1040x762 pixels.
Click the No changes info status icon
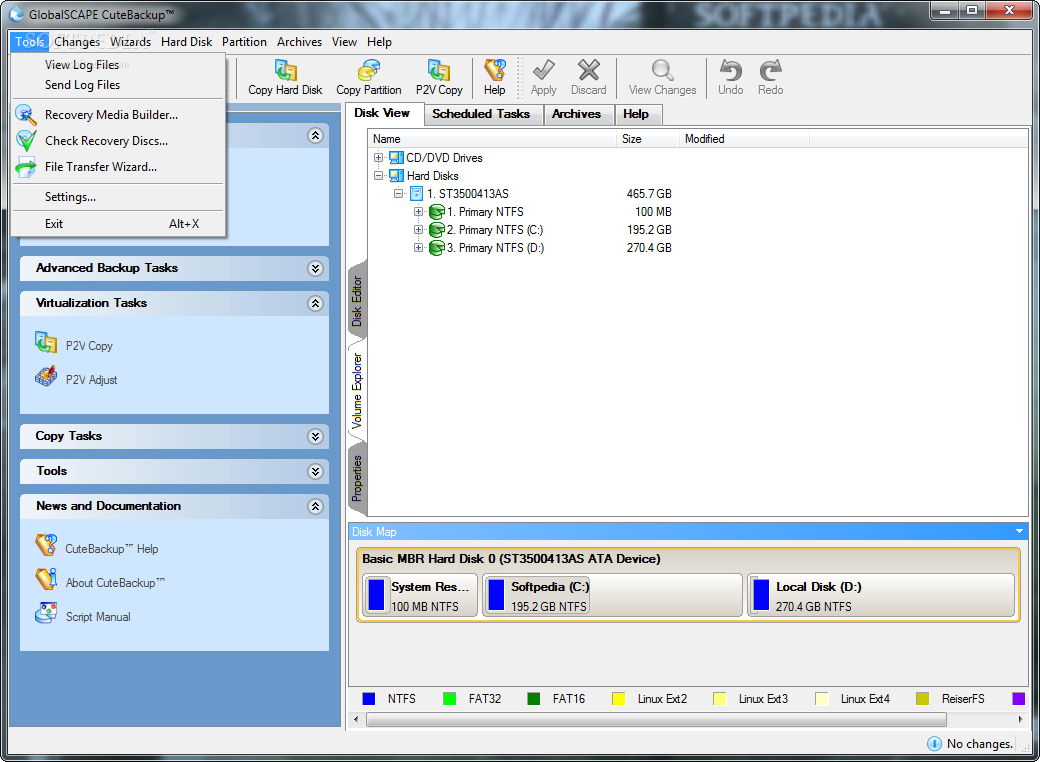(934, 743)
